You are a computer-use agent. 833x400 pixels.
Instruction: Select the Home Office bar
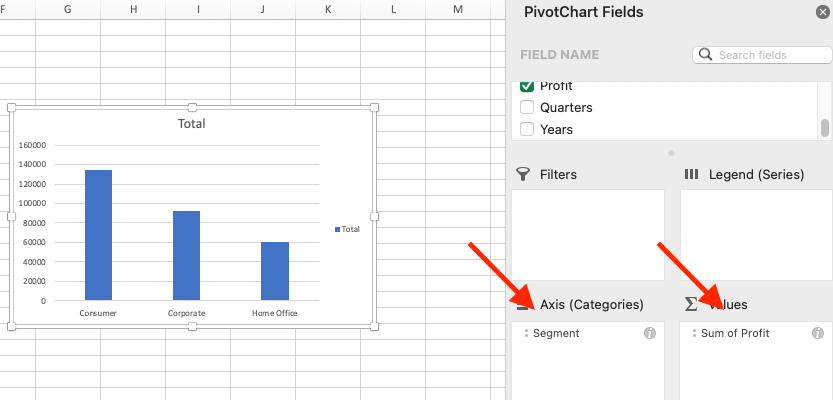(x=275, y=270)
